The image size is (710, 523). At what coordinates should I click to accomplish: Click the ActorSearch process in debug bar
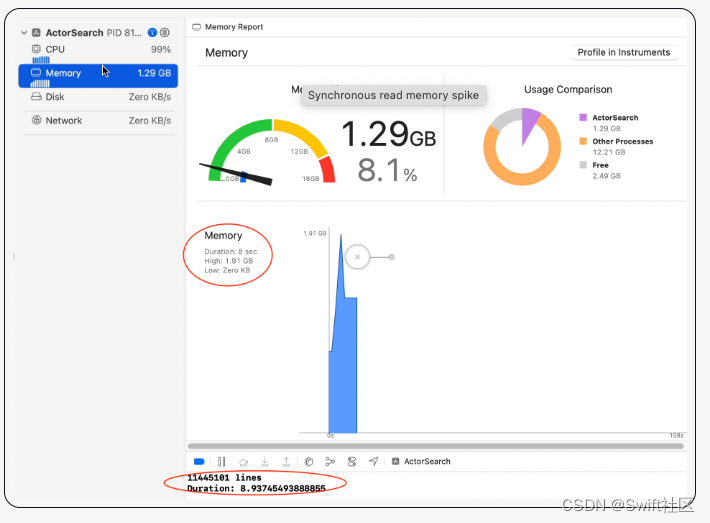[421, 461]
